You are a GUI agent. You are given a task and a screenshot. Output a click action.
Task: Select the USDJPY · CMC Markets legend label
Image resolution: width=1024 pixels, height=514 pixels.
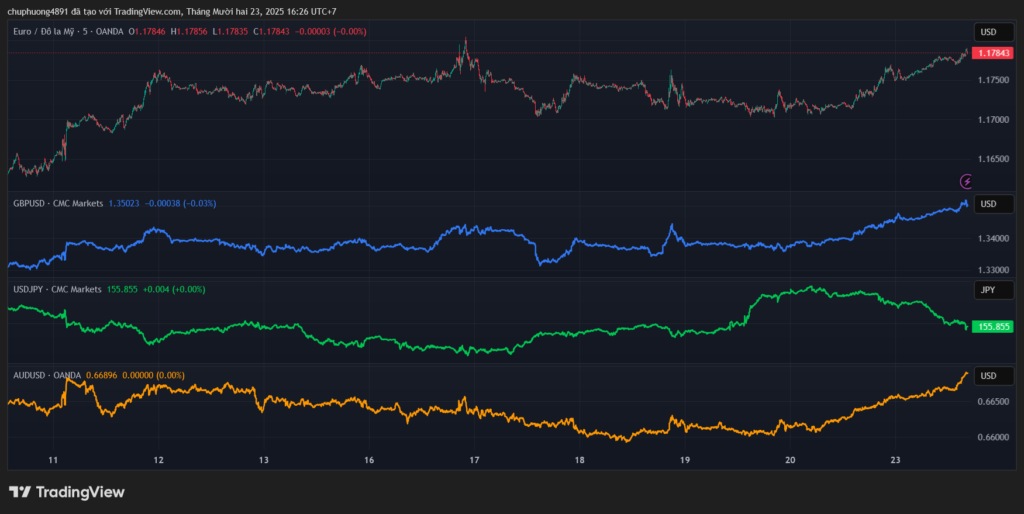[x=57, y=289]
